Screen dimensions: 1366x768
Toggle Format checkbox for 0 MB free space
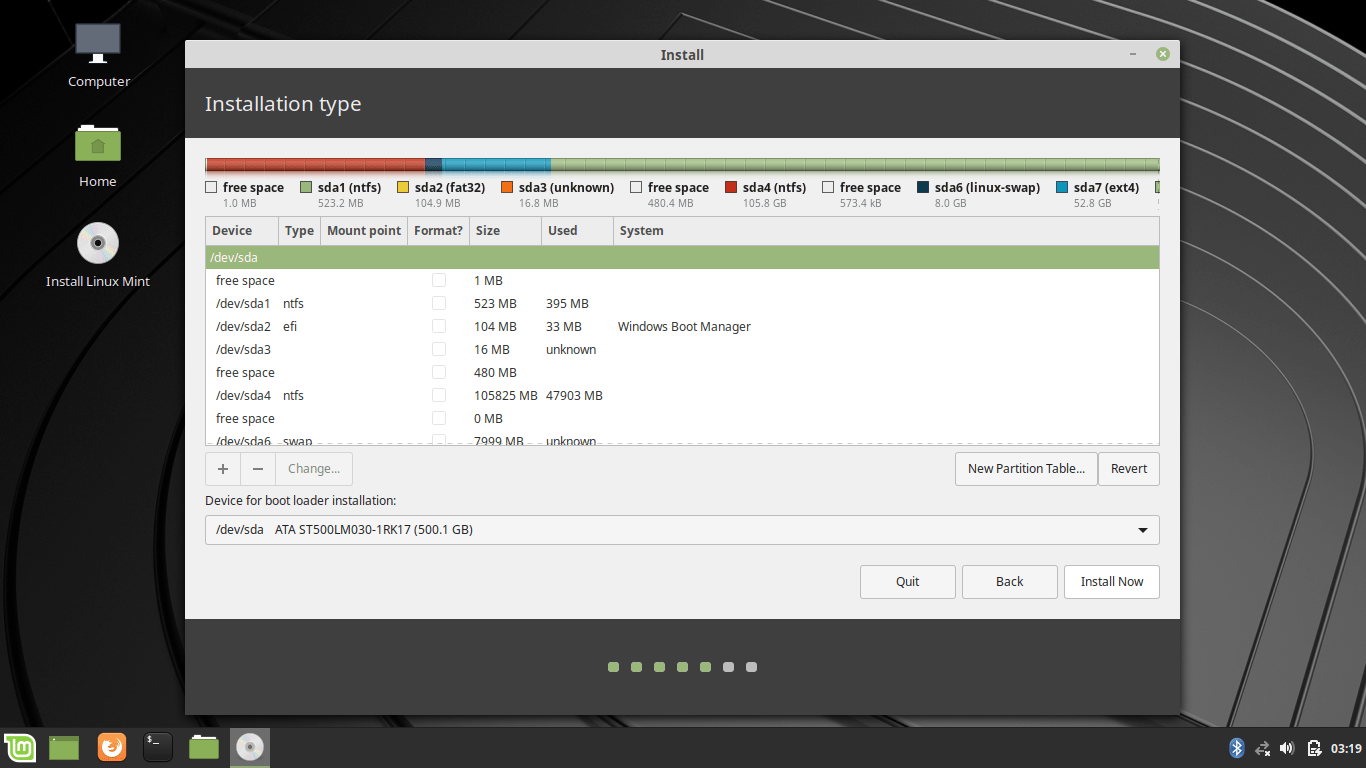tap(439, 418)
